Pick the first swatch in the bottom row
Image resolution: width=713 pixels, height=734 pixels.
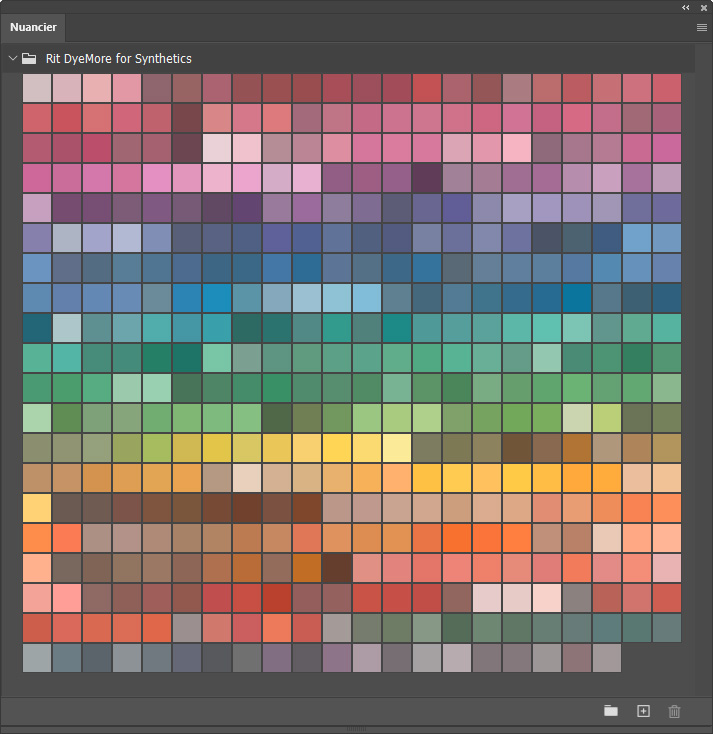click(x=37, y=658)
